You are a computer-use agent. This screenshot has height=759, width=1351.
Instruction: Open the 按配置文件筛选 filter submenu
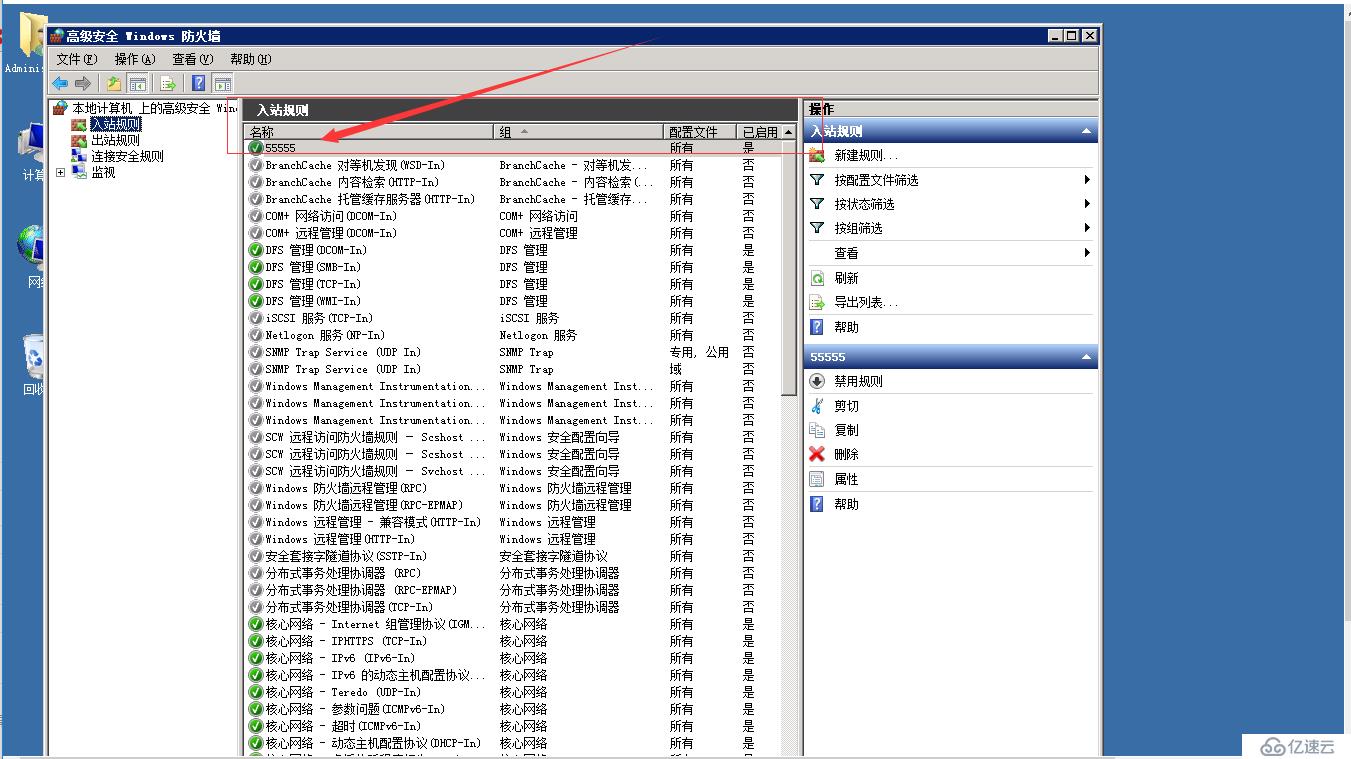876,180
